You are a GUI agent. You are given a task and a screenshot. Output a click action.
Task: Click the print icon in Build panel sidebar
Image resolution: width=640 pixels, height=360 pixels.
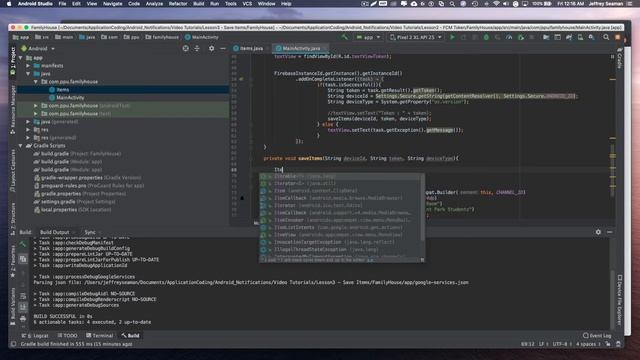point(23,318)
